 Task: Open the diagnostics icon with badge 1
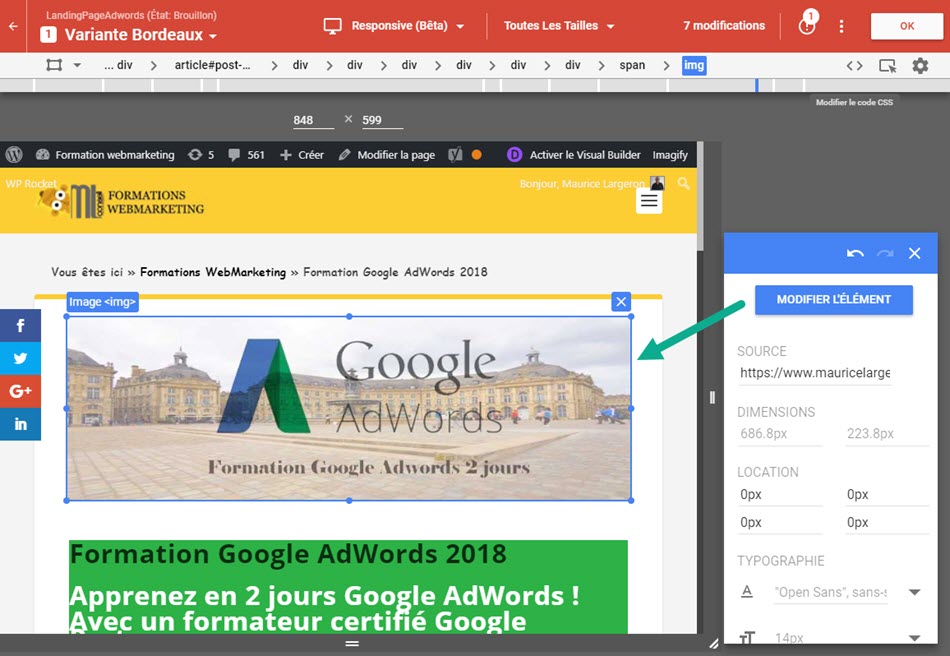click(808, 25)
